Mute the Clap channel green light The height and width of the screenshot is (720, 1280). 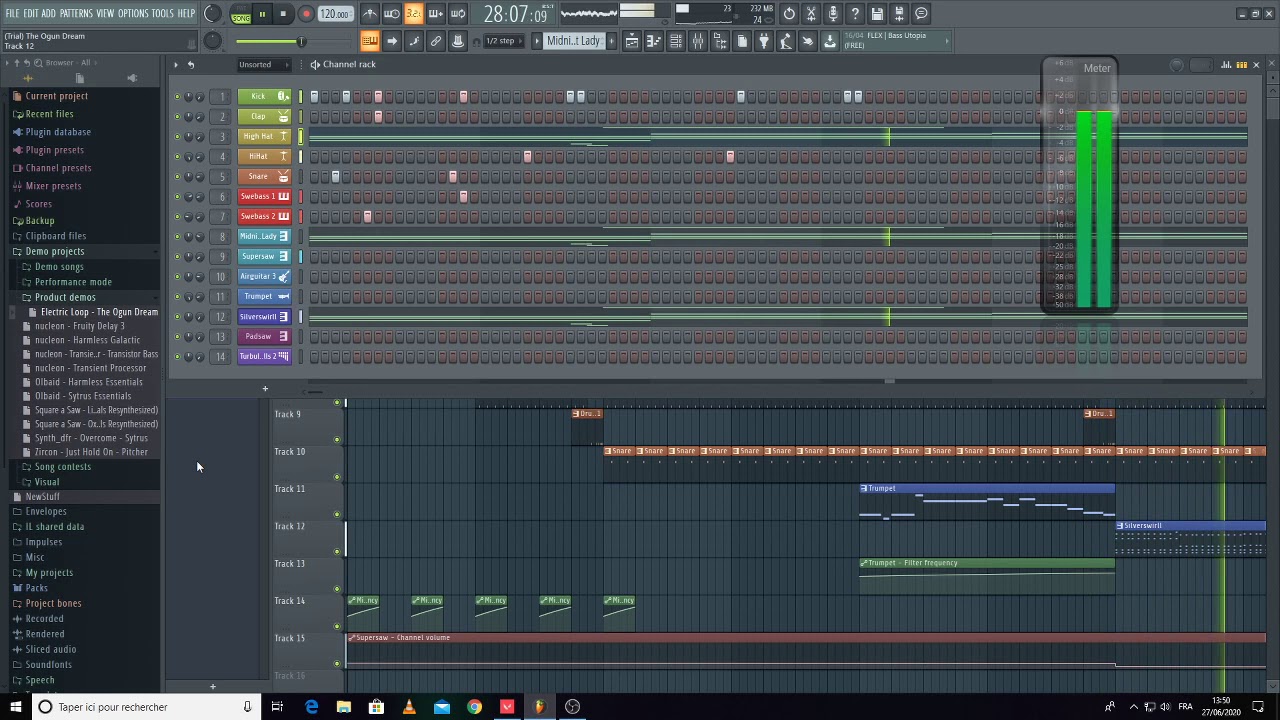[x=178, y=117]
